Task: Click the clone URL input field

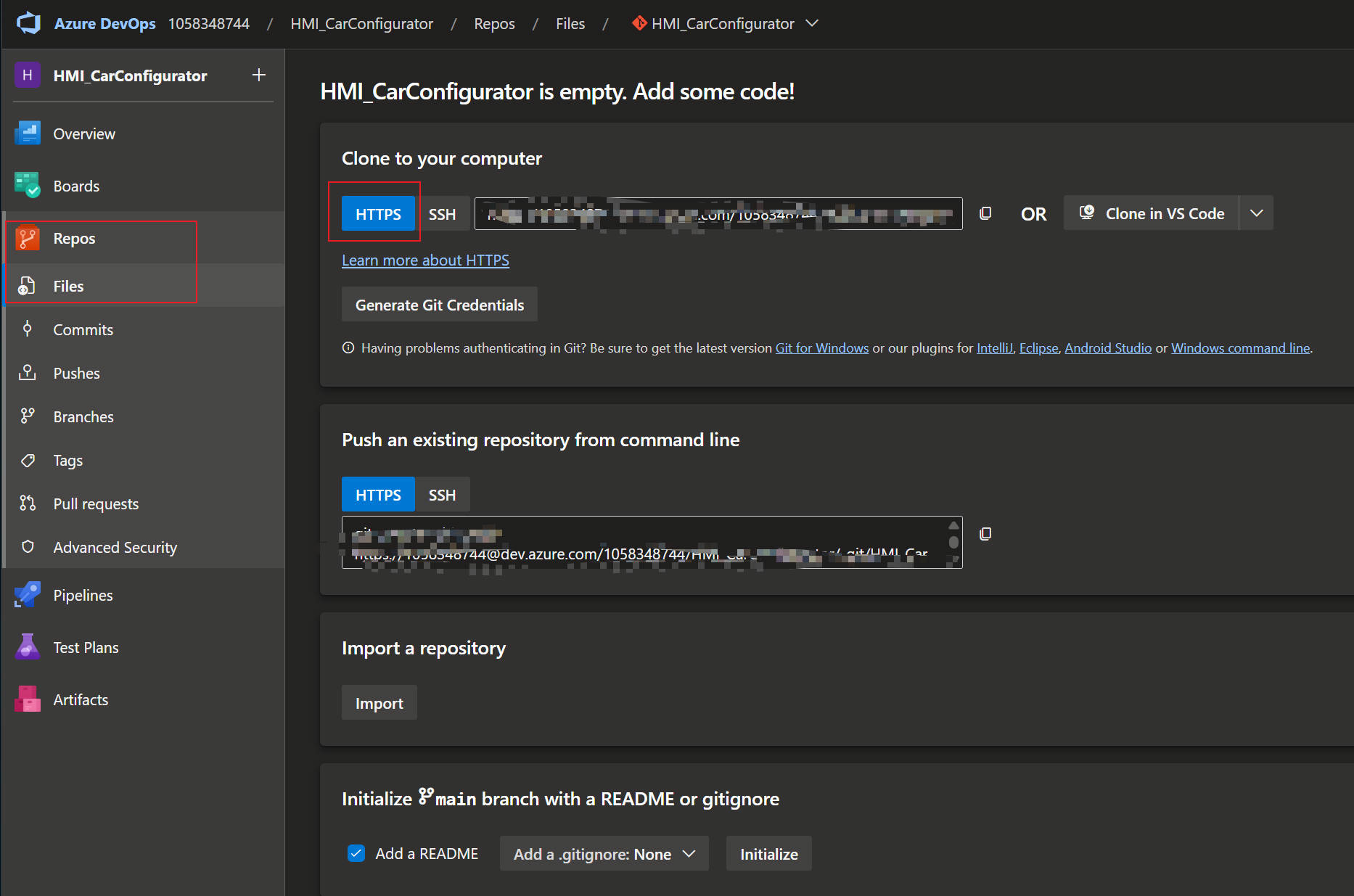Action: (718, 214)
